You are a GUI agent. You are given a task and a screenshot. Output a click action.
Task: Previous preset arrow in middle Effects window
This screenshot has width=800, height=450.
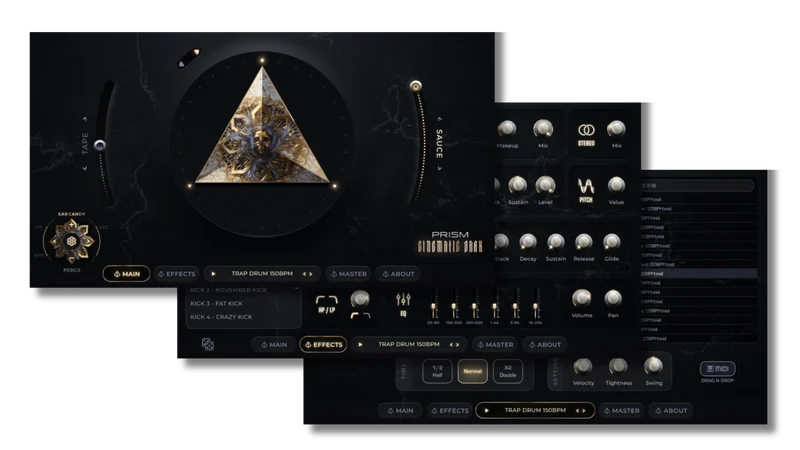pyautogui.click(x=451, y=344)
